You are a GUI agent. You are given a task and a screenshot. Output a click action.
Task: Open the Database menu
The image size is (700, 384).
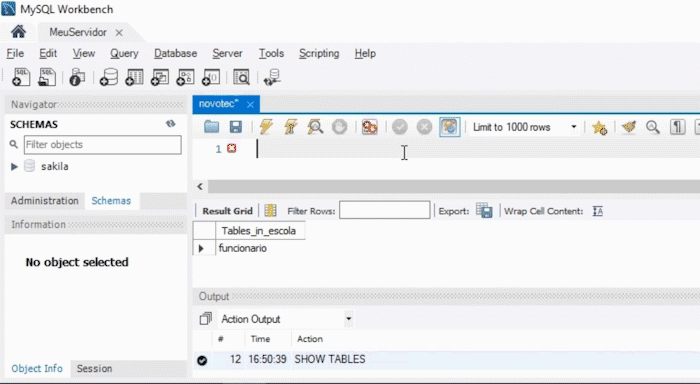(x=175, y=53)
